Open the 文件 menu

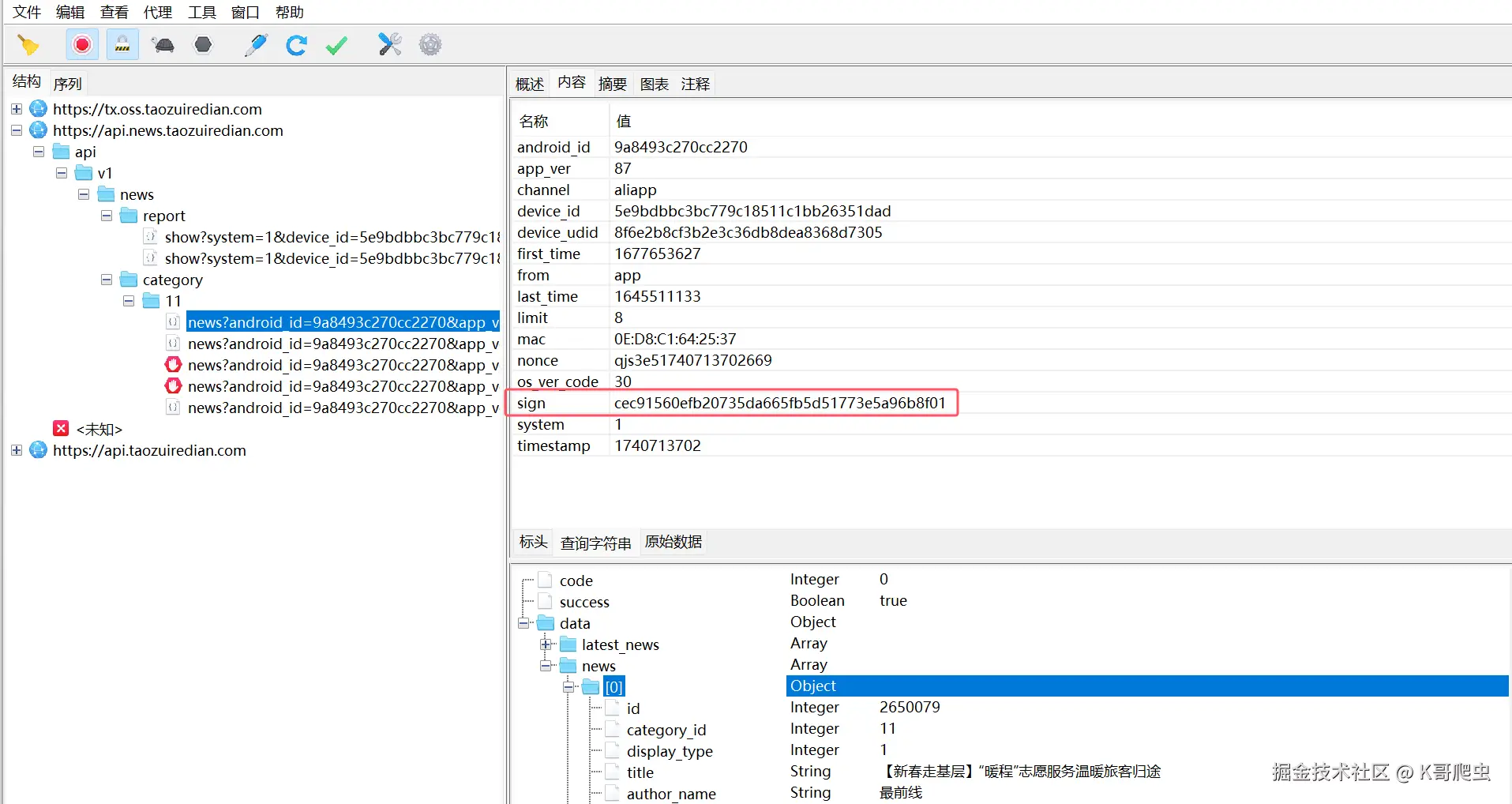point(27,12)
